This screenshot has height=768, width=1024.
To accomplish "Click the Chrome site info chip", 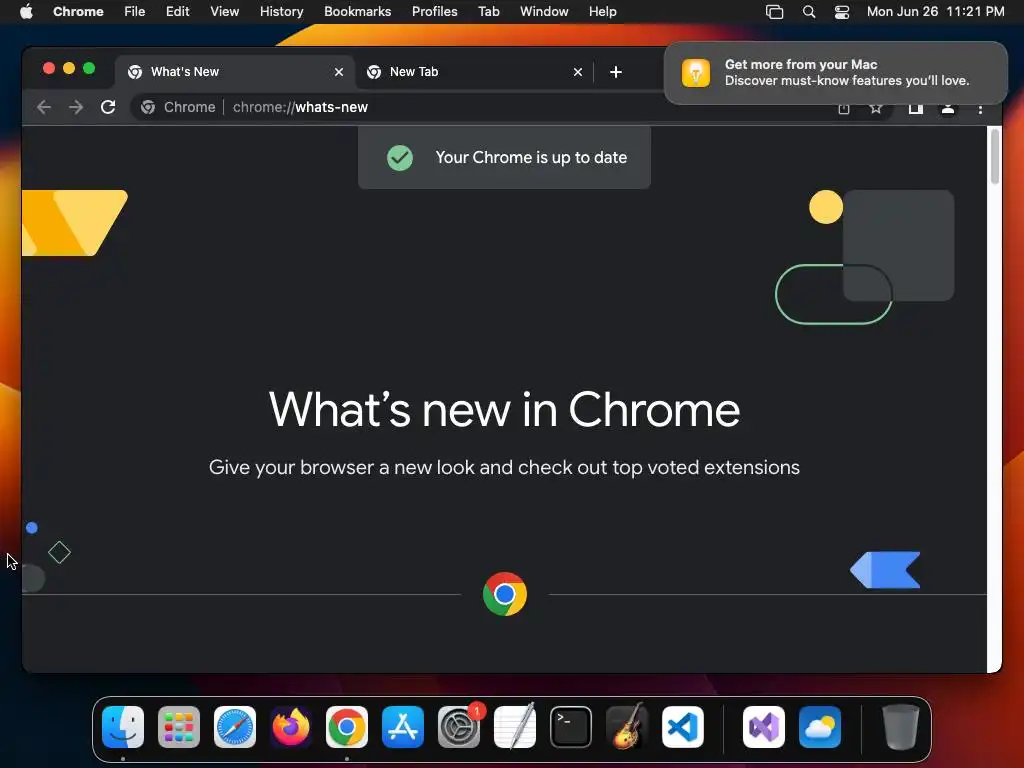I will (178, 107).
